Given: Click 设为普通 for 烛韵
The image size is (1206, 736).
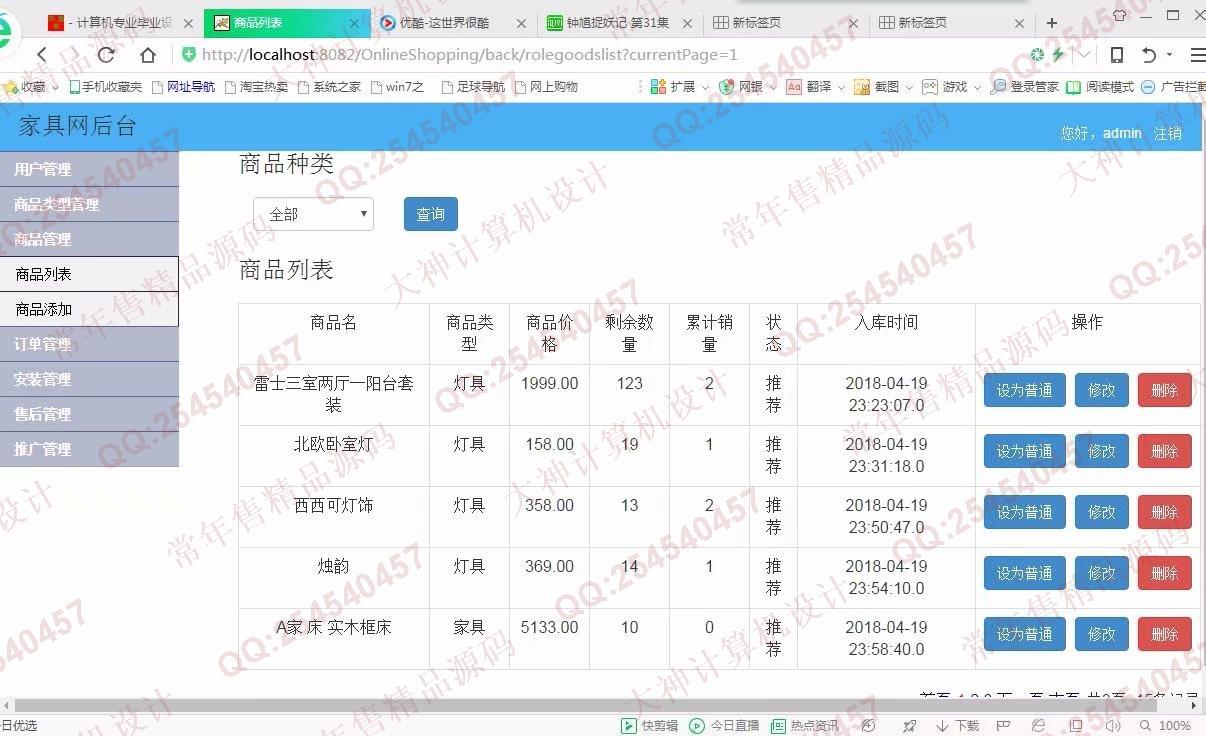Looking at the screenshot, I should tap(1024, 573).
